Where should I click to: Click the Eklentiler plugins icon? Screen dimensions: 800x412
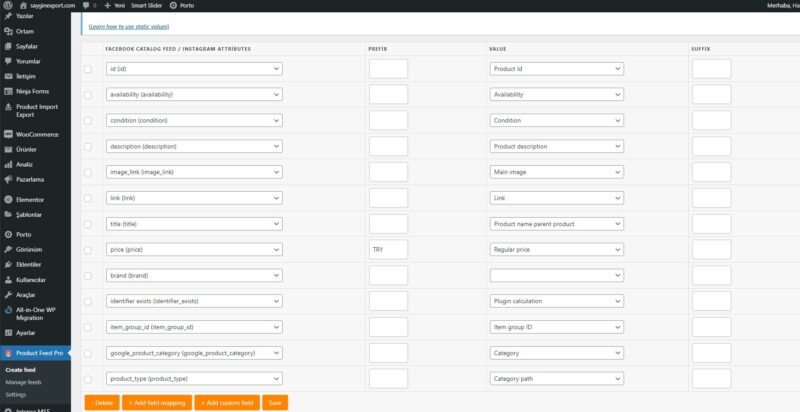pyautogui.click(x=8, y=264)
